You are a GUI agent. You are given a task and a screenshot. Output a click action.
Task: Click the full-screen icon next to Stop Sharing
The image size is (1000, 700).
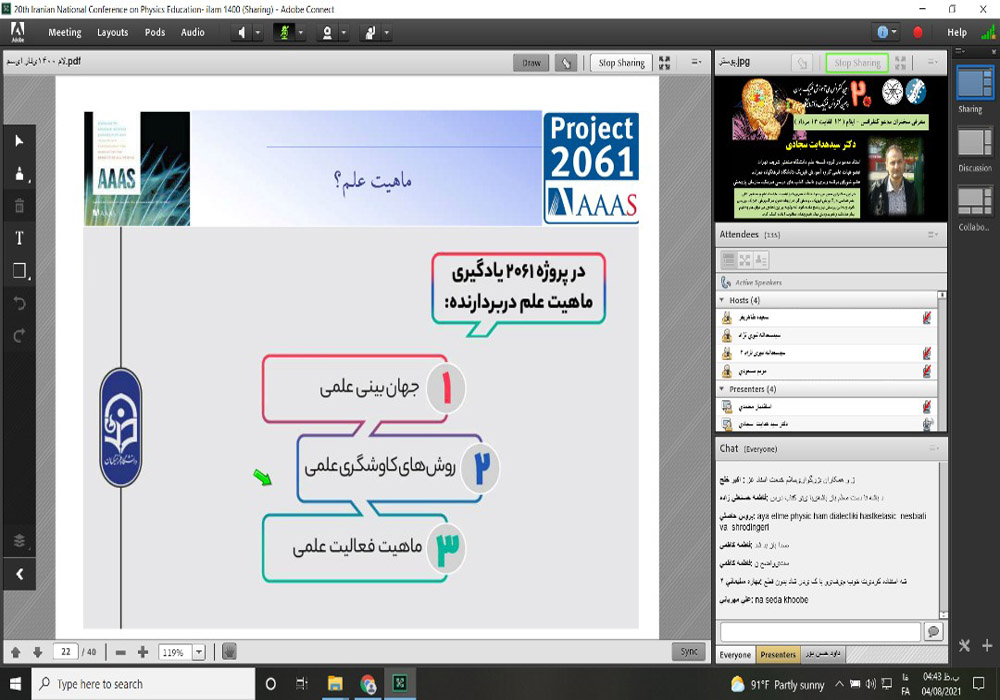pos(666,62)
